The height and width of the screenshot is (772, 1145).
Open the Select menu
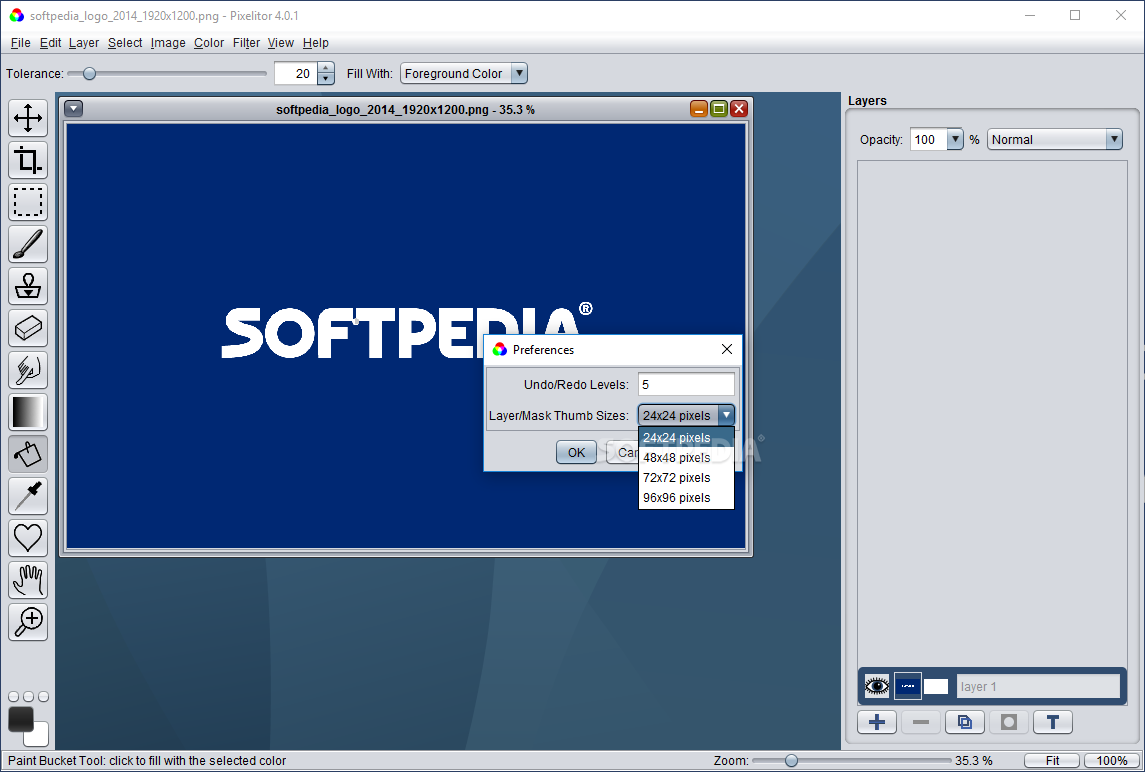[125, 42]
